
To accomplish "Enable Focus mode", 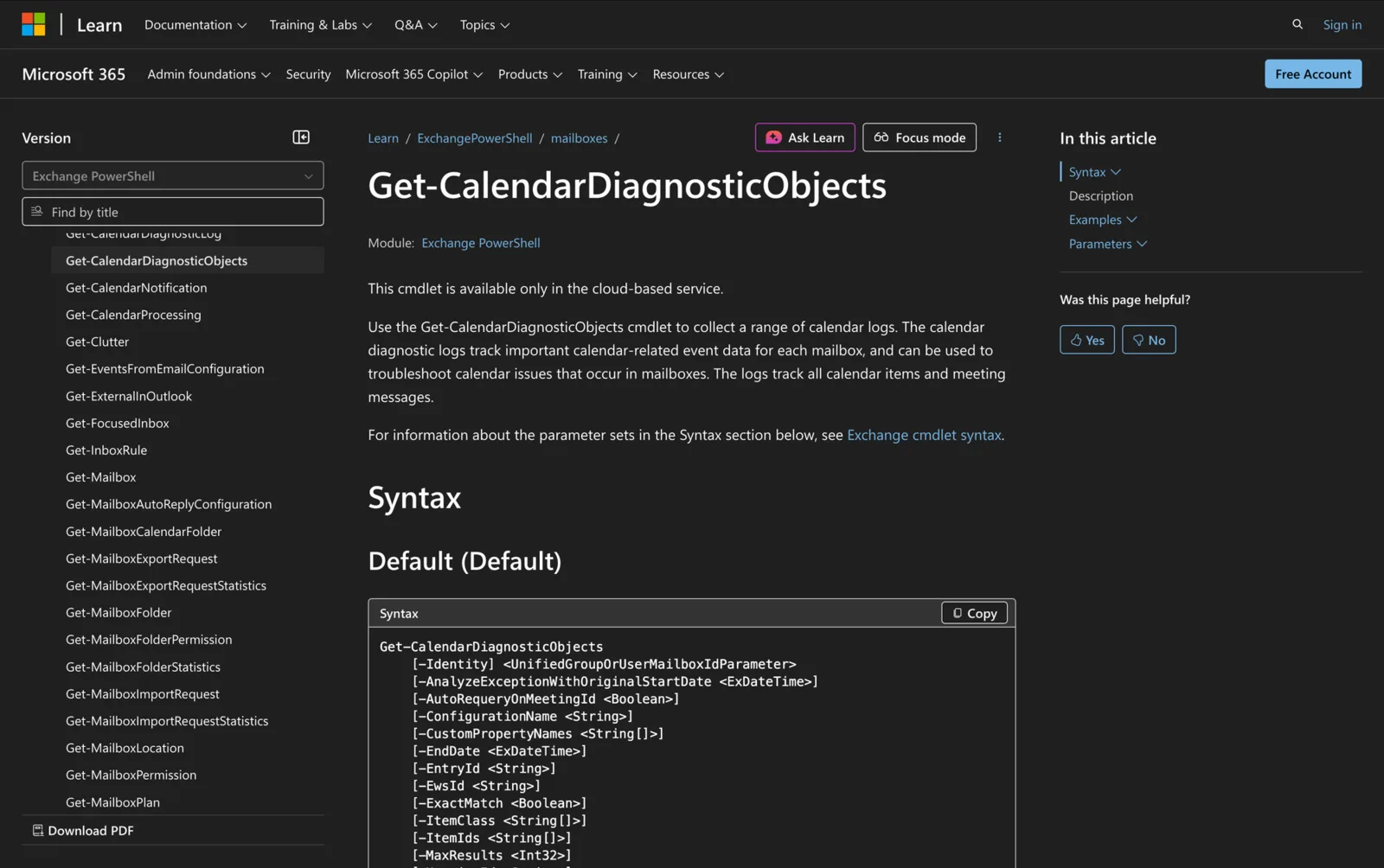I will [919, 137].
